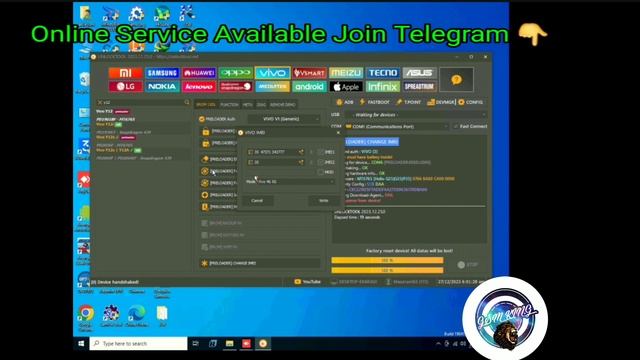Image resolution: width=640 pixels, height=360 pixels.
Task: Open the T.POINT toolbar option
Action: tap(409, 102)
